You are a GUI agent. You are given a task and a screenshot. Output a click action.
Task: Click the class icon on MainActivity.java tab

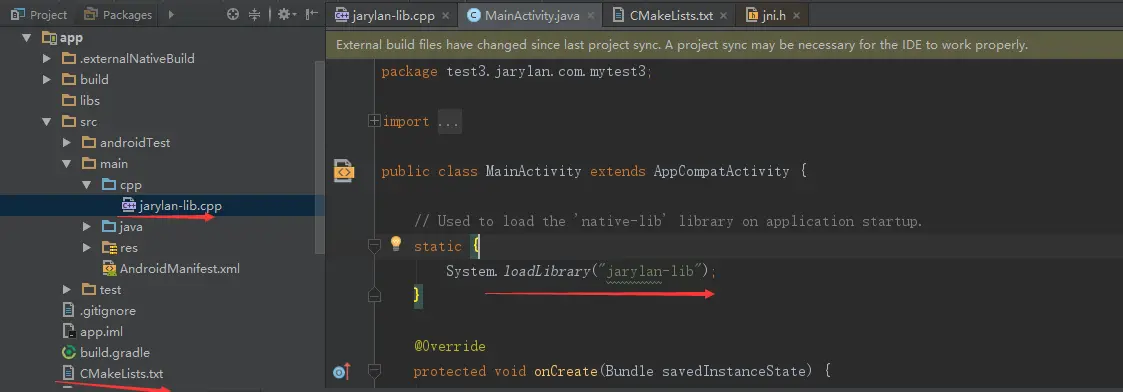[x=473, y=14]
